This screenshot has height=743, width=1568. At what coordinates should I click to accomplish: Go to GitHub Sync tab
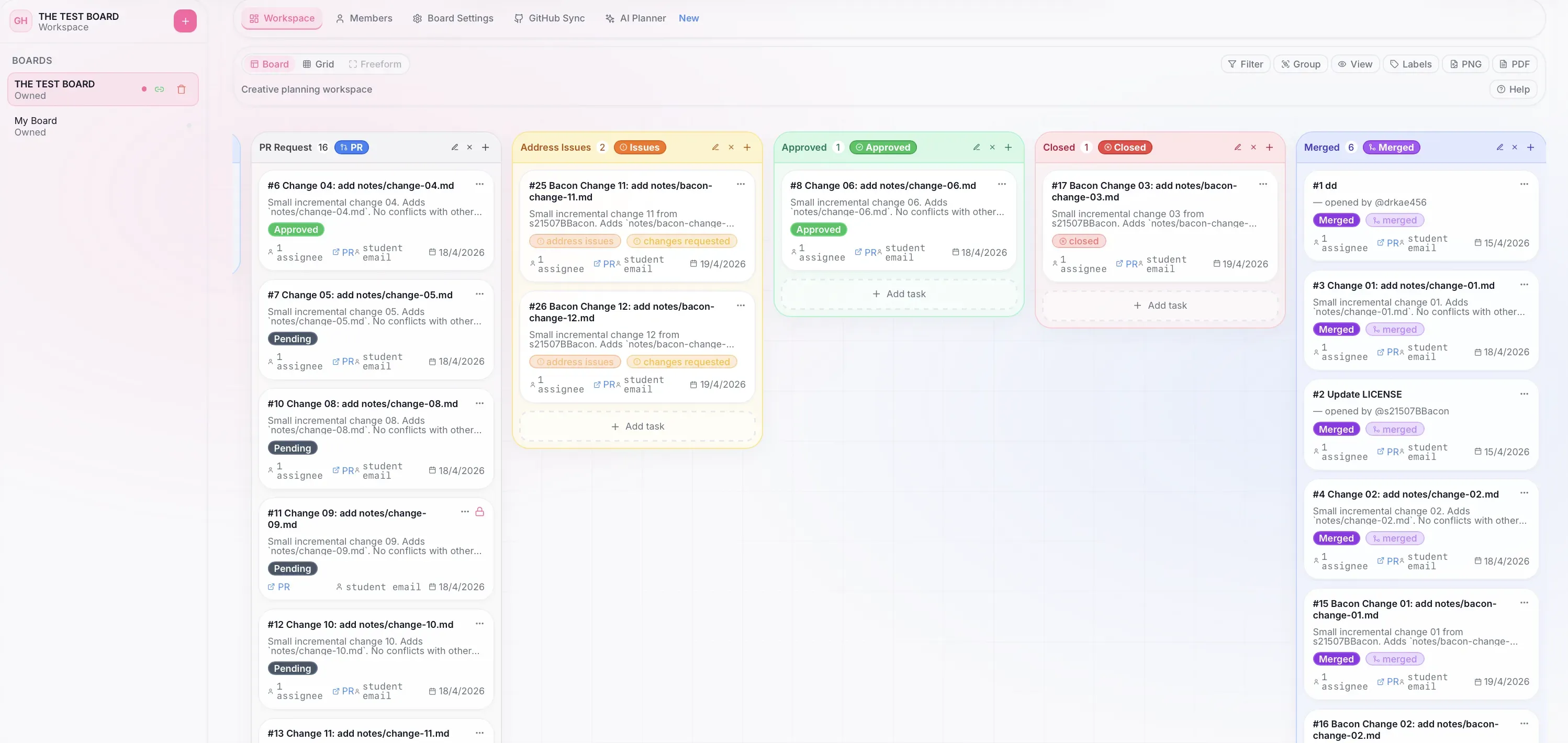tap(549, 18)
